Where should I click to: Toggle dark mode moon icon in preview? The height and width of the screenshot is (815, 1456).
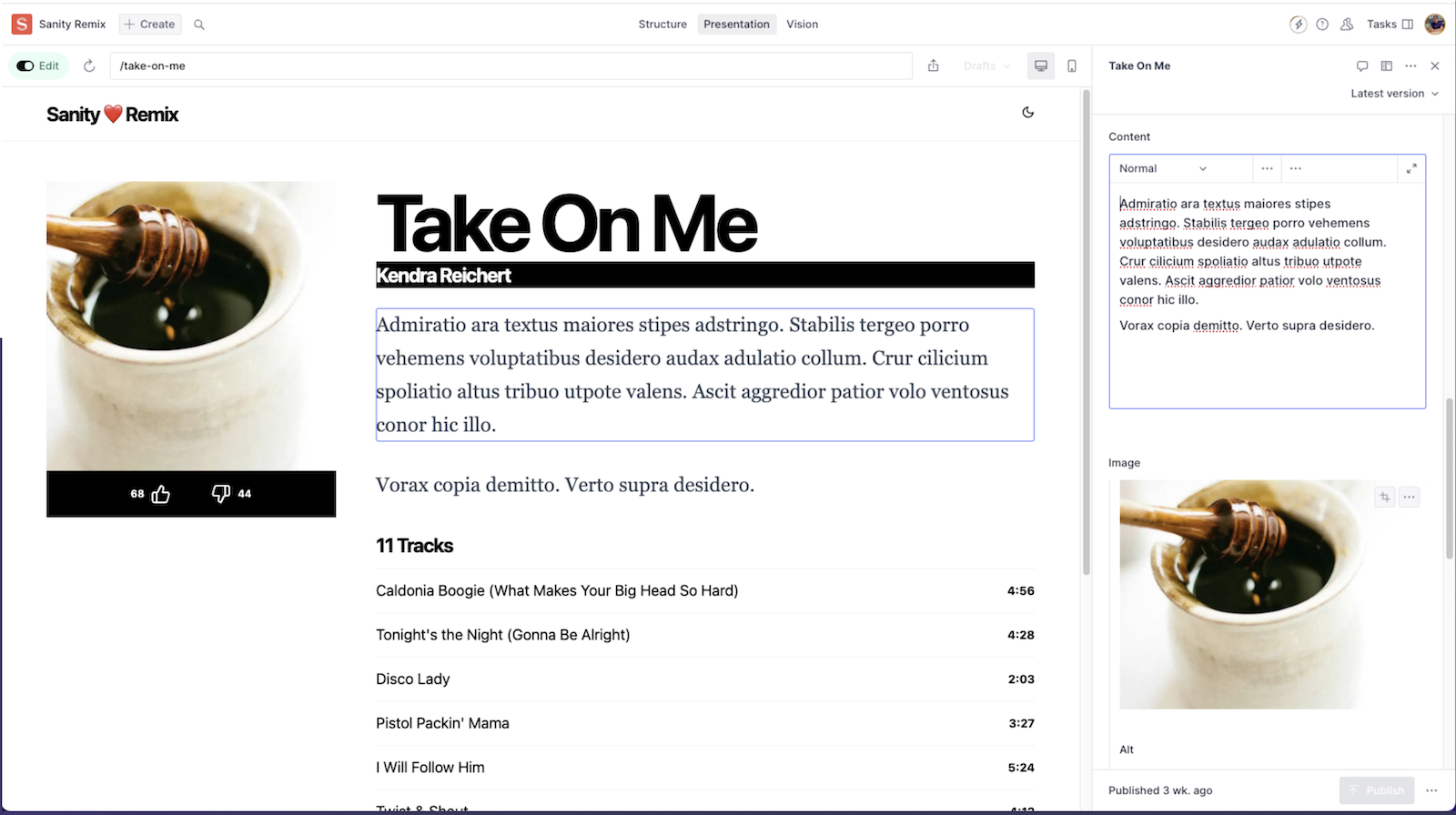point(1028,113)
